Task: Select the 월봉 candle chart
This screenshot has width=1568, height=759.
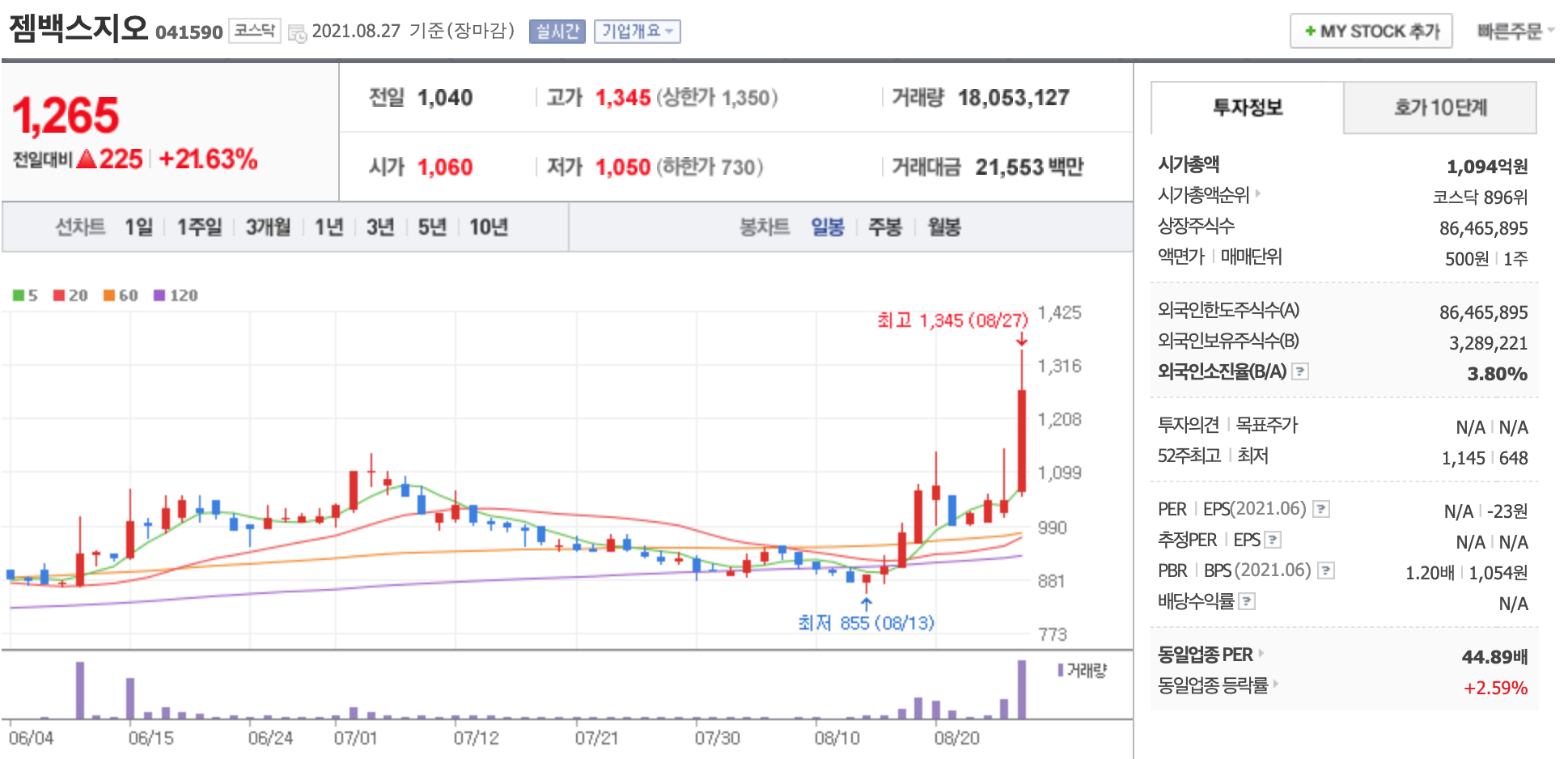Action: coord(943,227)
